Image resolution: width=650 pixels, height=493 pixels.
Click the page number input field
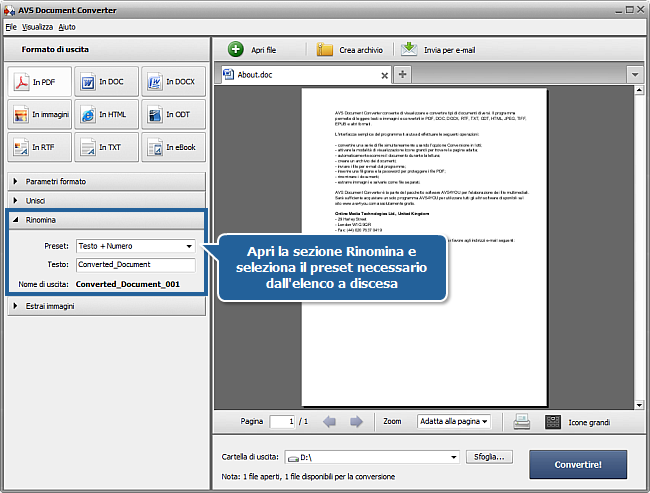282,422
